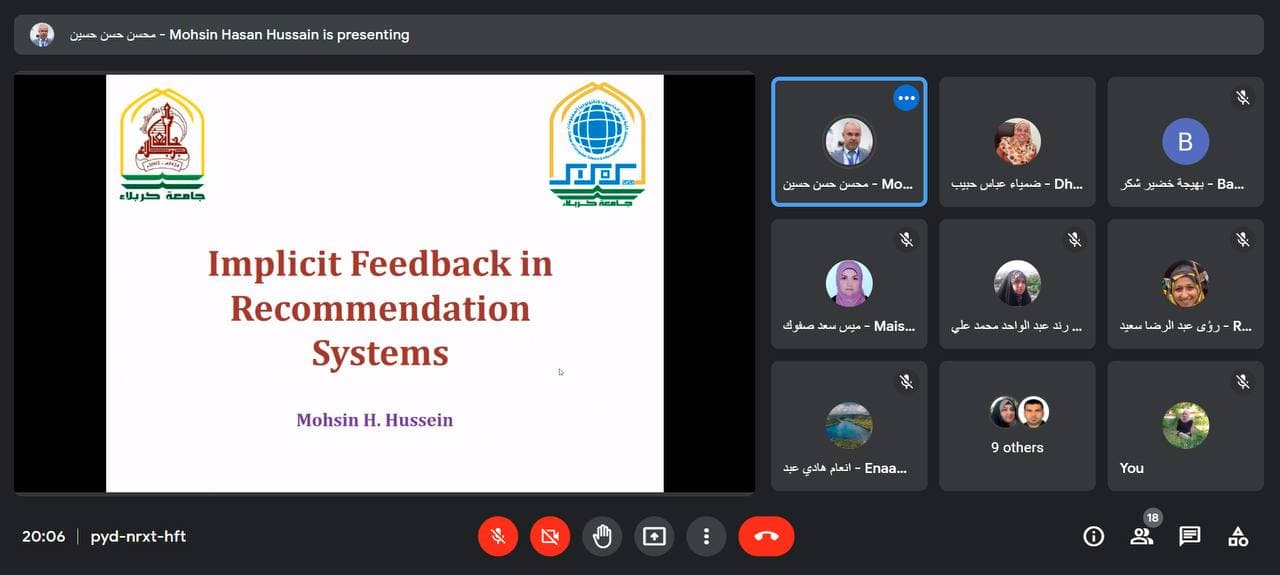Click the letter B avatar tile

tap(1185, 142)
